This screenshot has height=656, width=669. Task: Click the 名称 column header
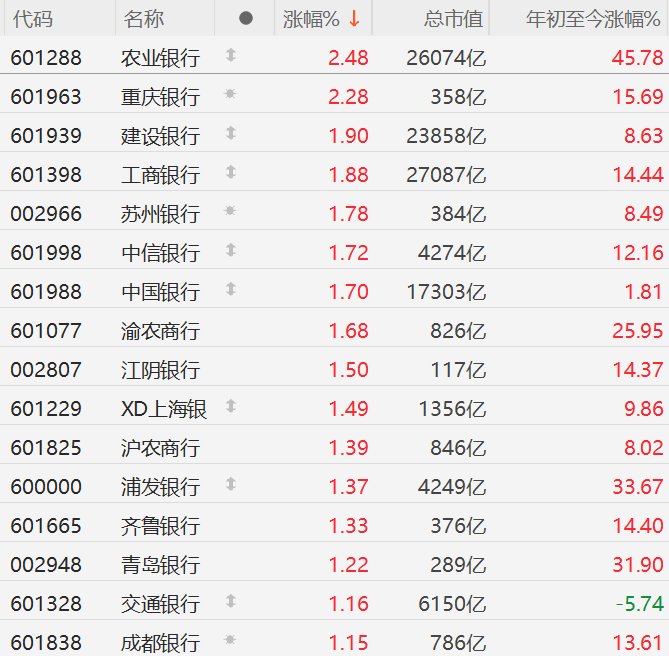click(x=144, y=19)
